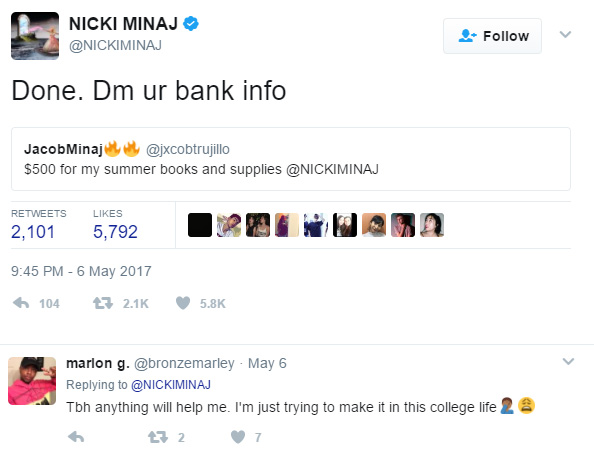Click the reply arrow icon under Nicki's tweet

[x=21, y=303]
